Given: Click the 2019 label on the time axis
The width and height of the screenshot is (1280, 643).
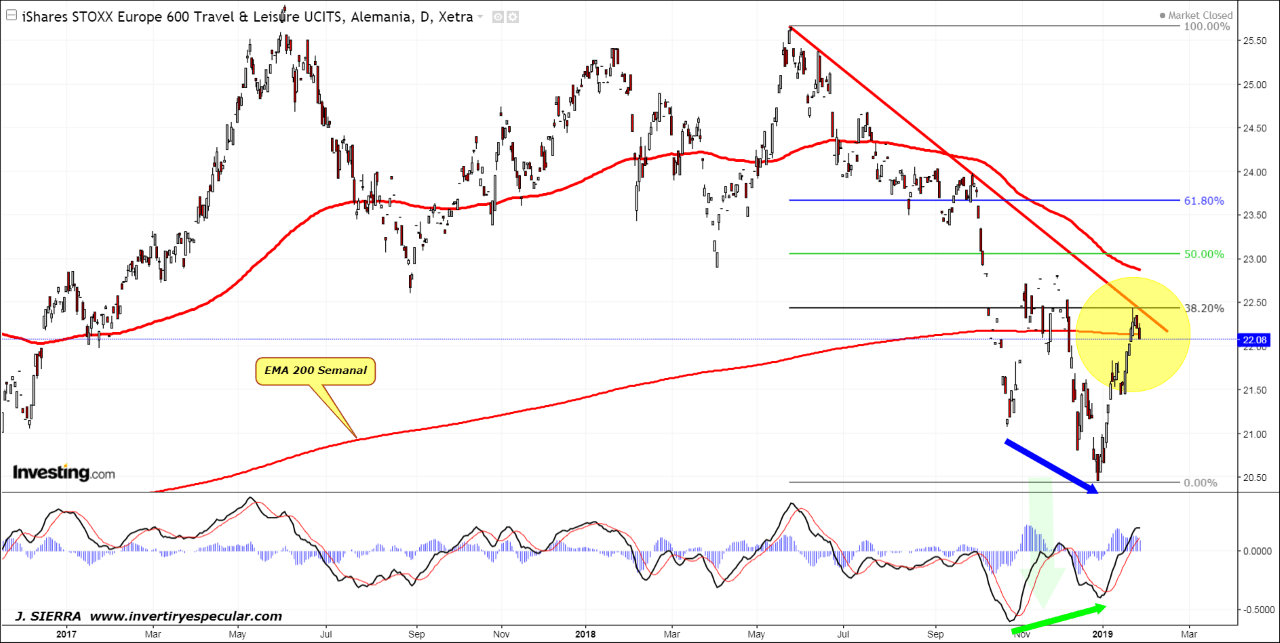Looking at the screenshot, I should 1102,633.
